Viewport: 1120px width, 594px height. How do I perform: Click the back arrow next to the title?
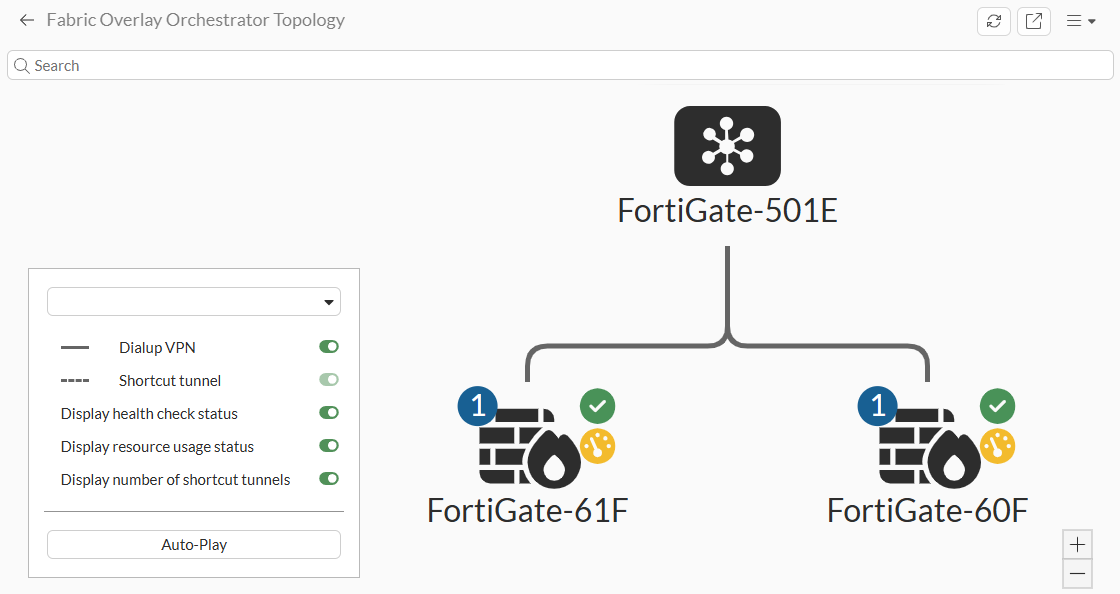(26, 20)
